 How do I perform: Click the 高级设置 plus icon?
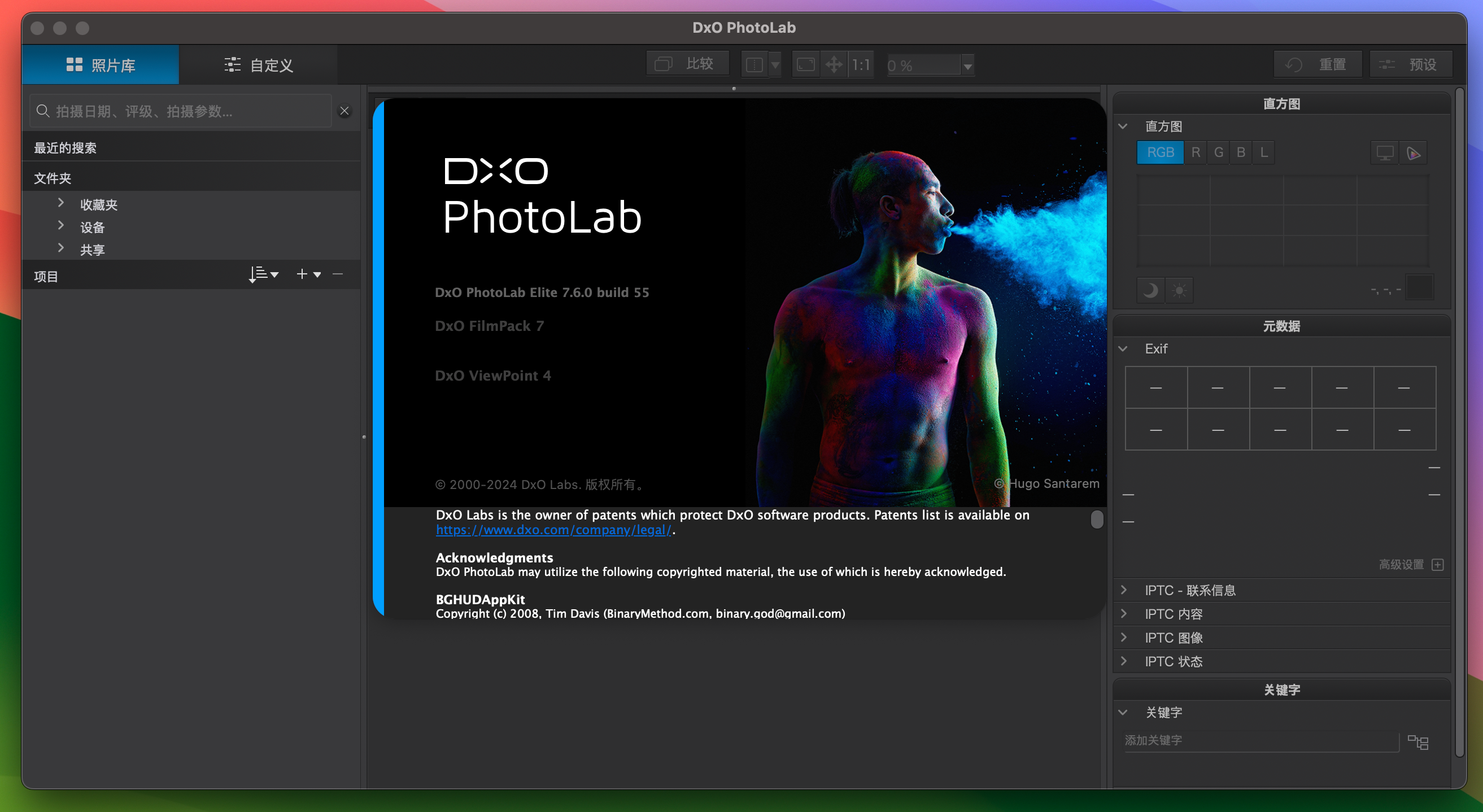1437,565
